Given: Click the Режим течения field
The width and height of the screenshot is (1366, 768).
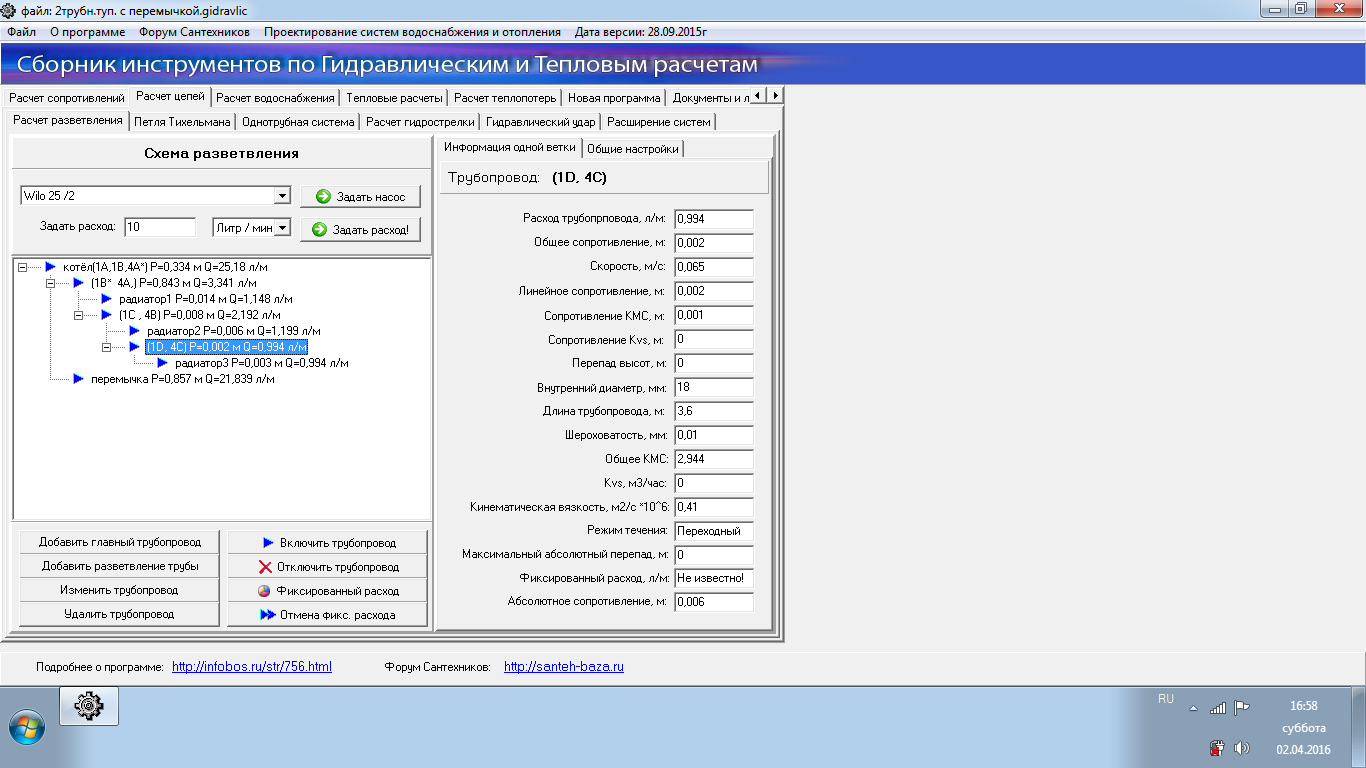Looking at the screenshot, I should pos(714,531).
